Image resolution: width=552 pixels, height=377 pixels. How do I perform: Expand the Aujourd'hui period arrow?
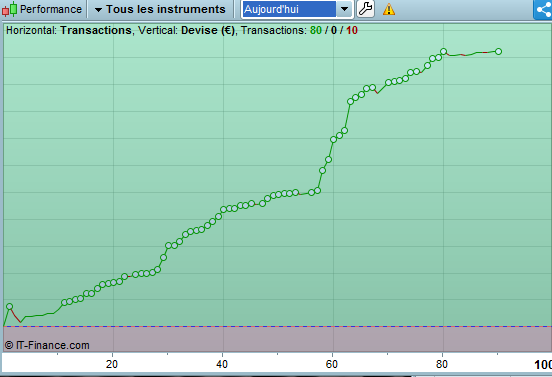(x=344, y=9)
